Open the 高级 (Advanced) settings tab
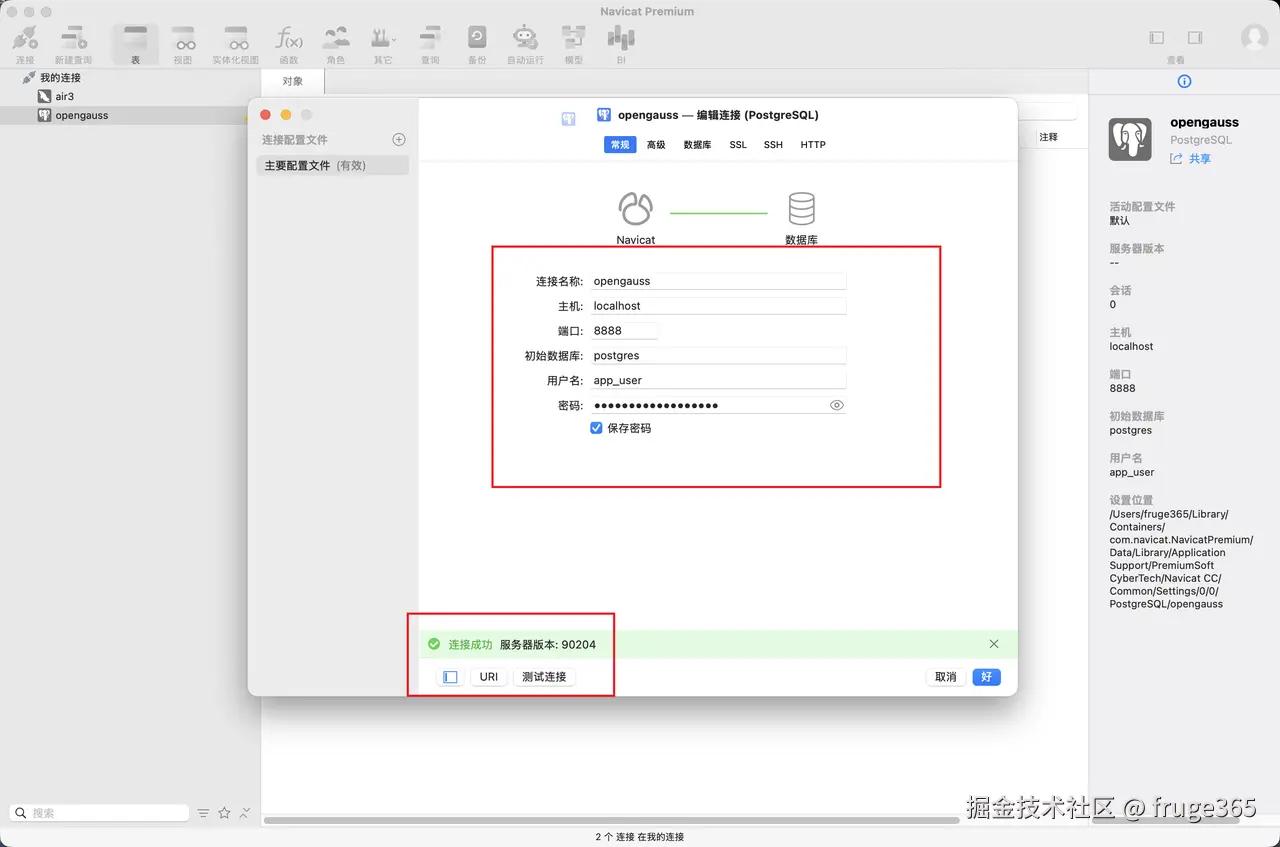This screenshot has width=1280, height=847. (x=657, y=144)
